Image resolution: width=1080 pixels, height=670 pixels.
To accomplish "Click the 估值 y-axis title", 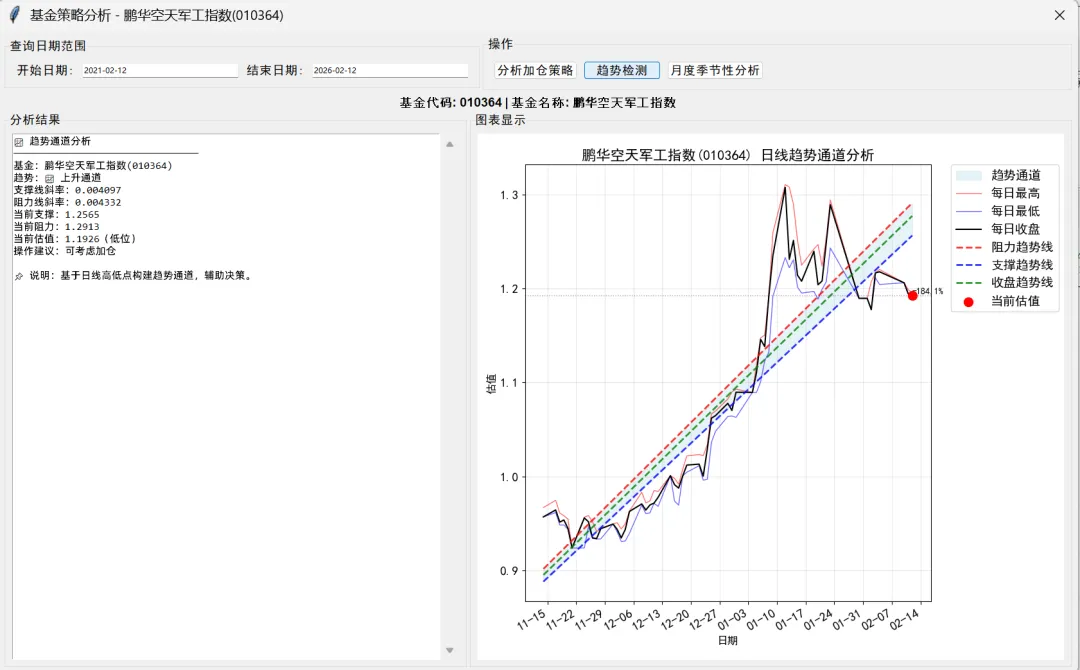I will 491,384.
